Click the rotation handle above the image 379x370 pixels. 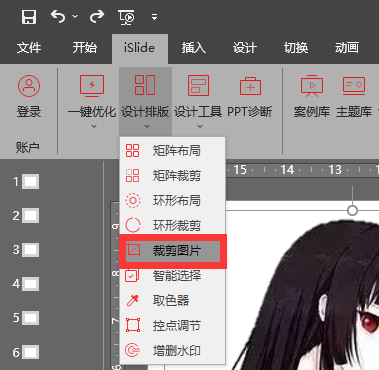[x=352, y=210]
